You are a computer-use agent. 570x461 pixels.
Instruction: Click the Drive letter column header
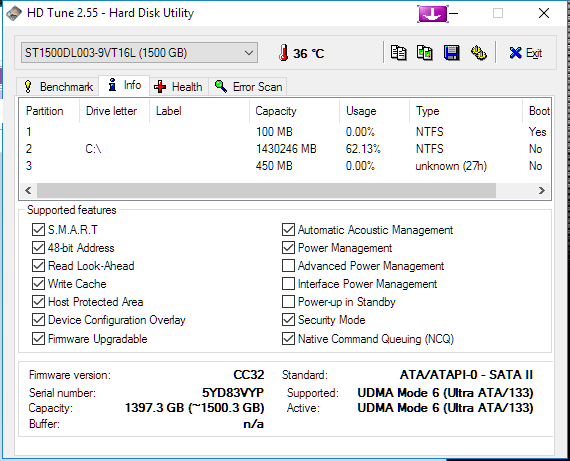(114, 111)
